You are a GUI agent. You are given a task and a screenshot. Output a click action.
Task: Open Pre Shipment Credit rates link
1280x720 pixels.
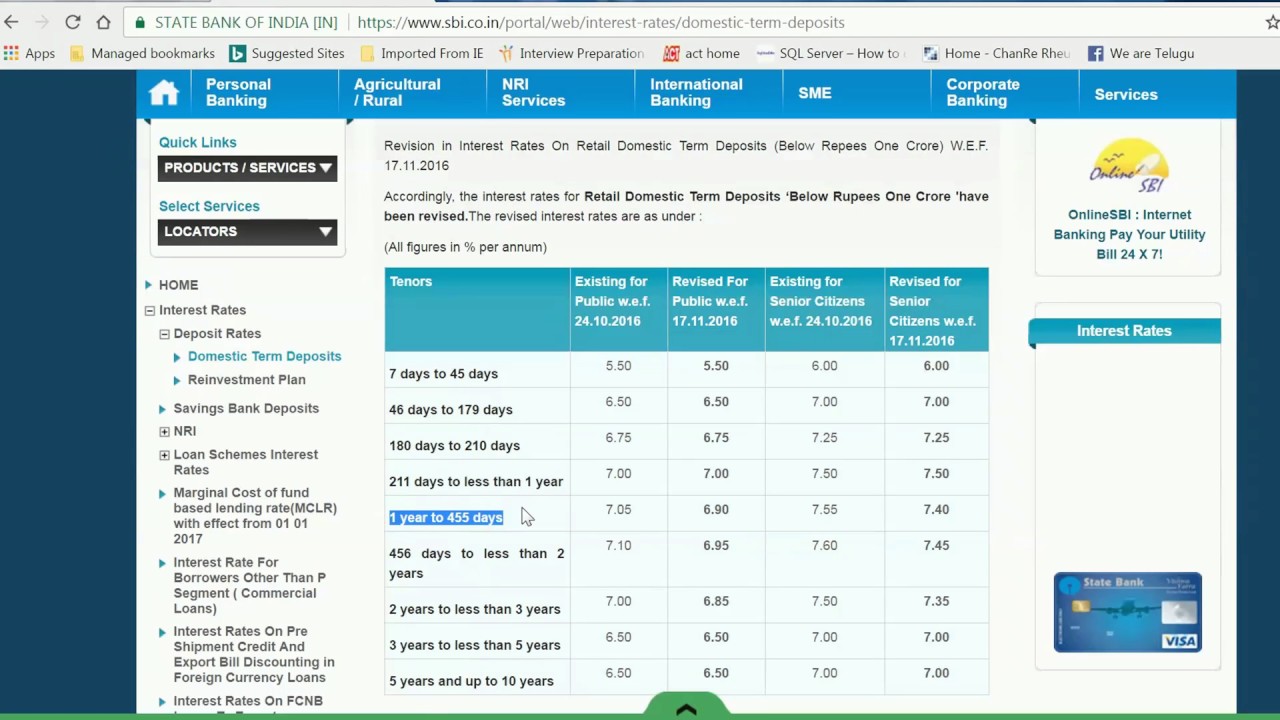click(x=254, y=654)
